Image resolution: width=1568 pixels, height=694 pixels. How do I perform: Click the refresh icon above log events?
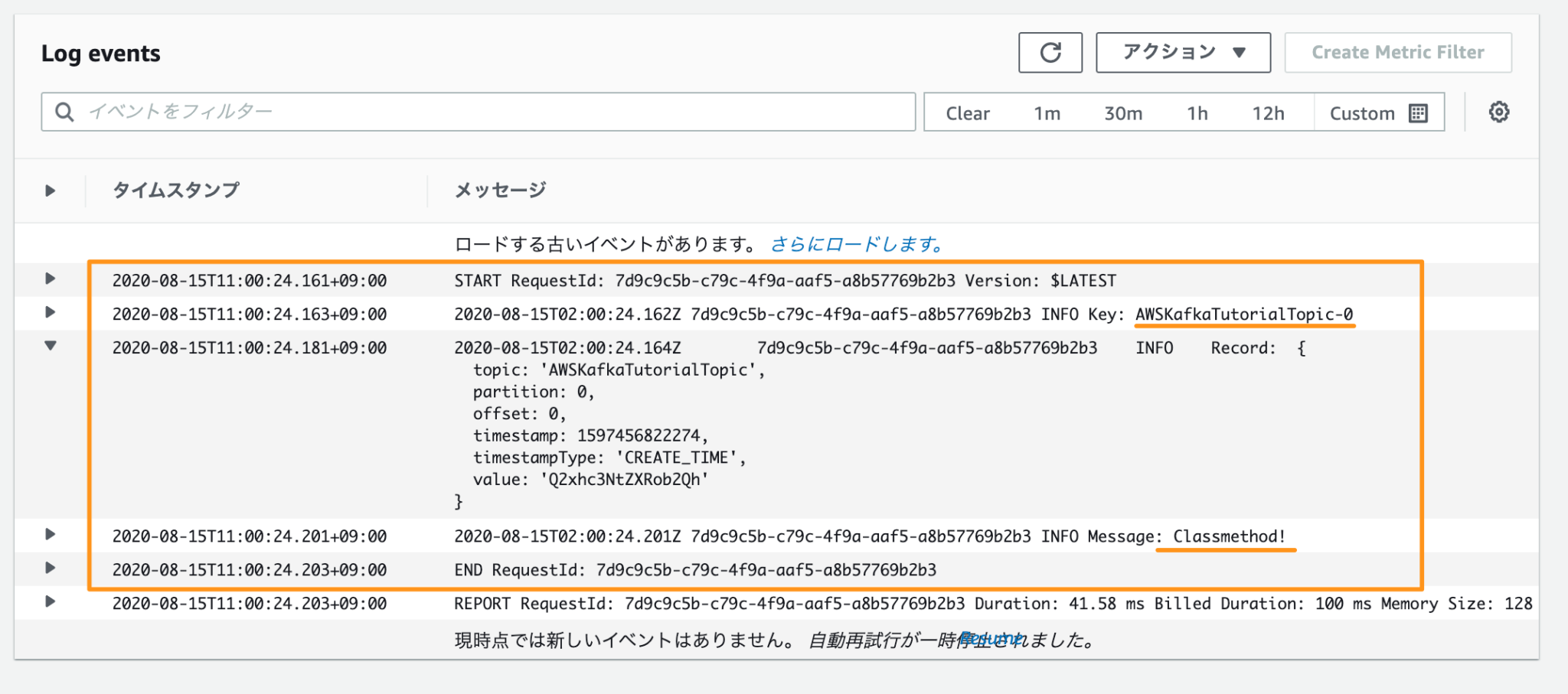click(x=1050, y=52)
